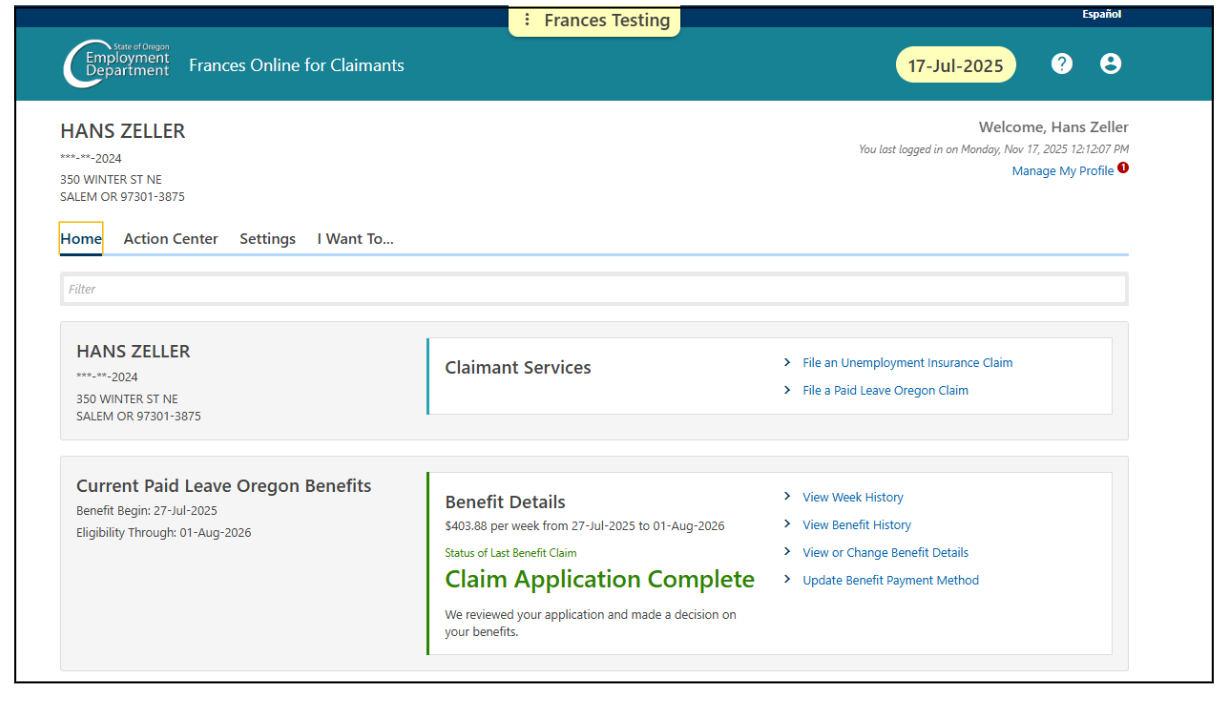
Task: Click the $403.88 per week benefit text
Action: tap(585, 526)
